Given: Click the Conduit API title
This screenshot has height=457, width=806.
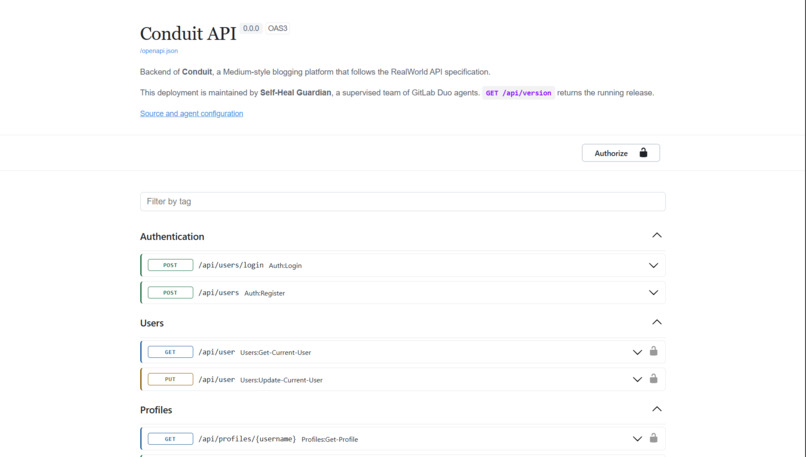Looking at the screenshot, I should [188, 33].
